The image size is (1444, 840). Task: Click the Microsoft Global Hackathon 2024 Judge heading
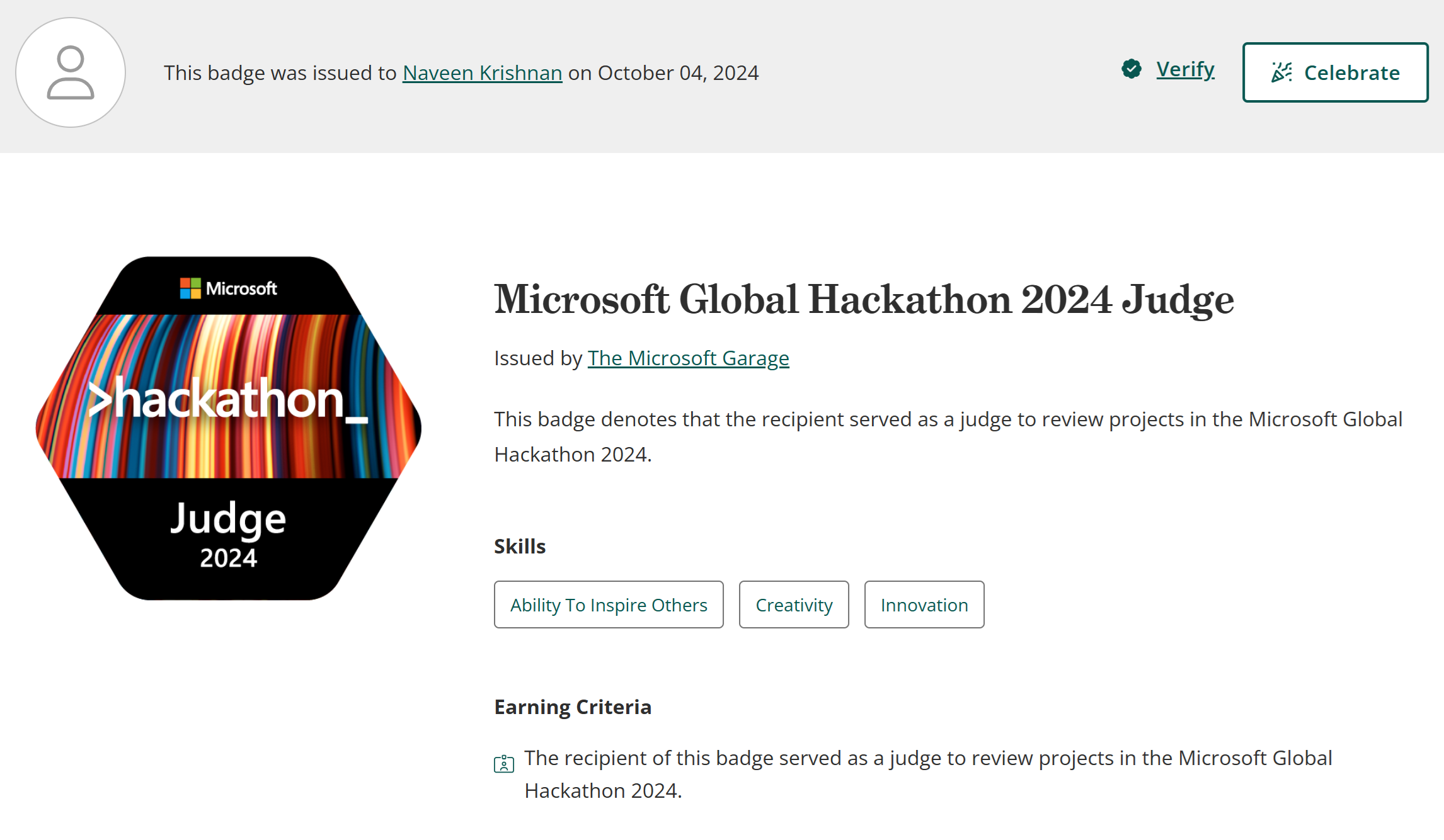click(x=864, y=299)
